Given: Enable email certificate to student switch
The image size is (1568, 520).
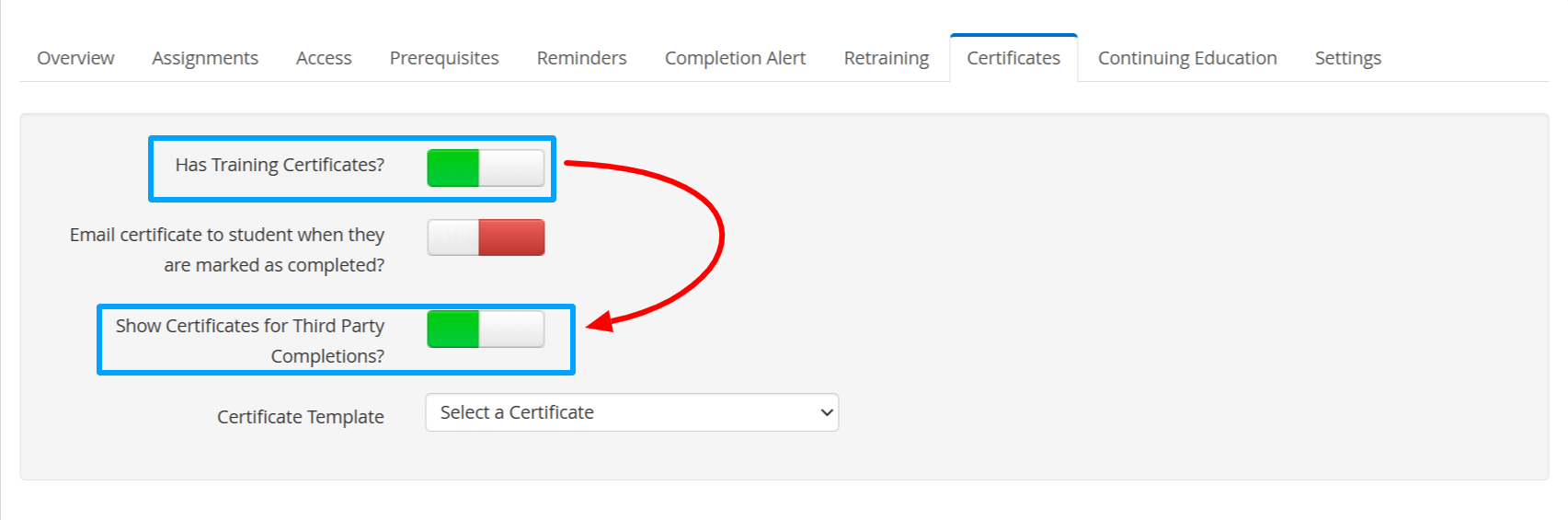Looking at the screenshot, I should [x=486, y=237].
